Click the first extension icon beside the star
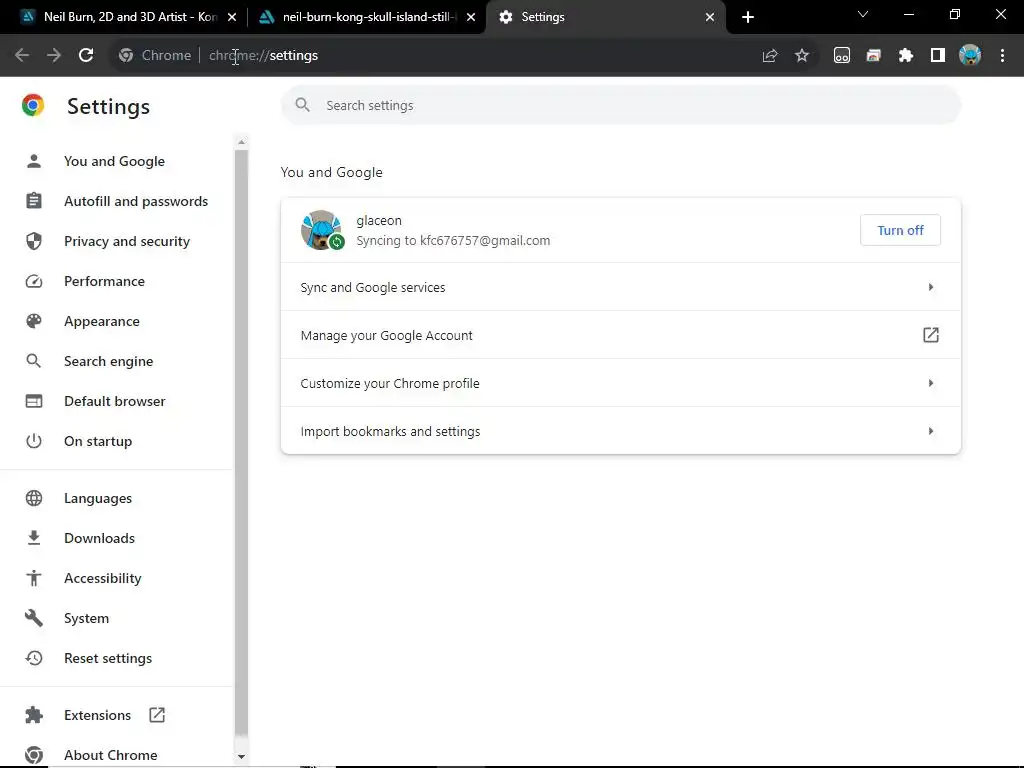 pyautogui.click(x=842, y=56)
